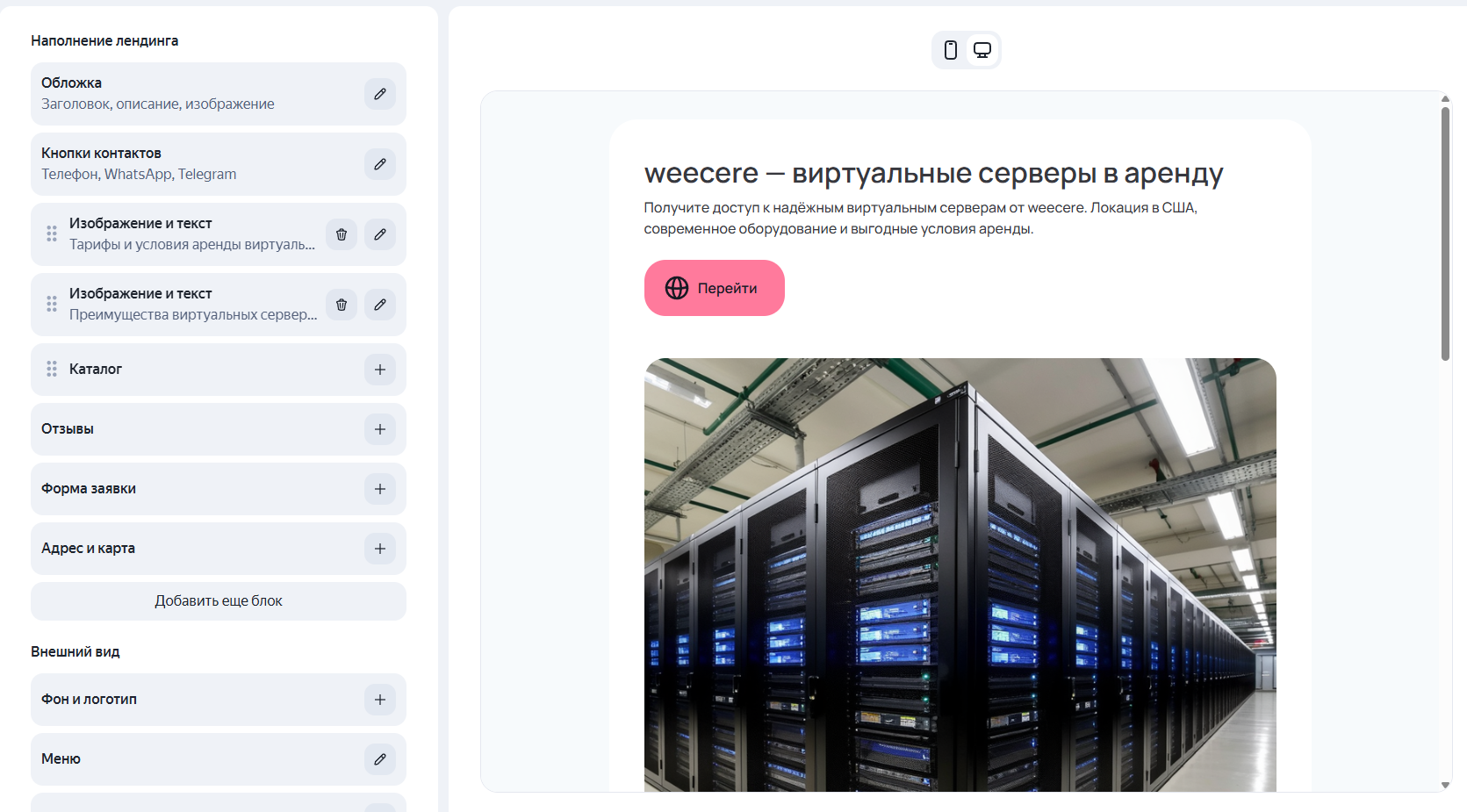Click the preview description paragraph about weecere
The image size is (1467, 812).
(x=920, y=219)
